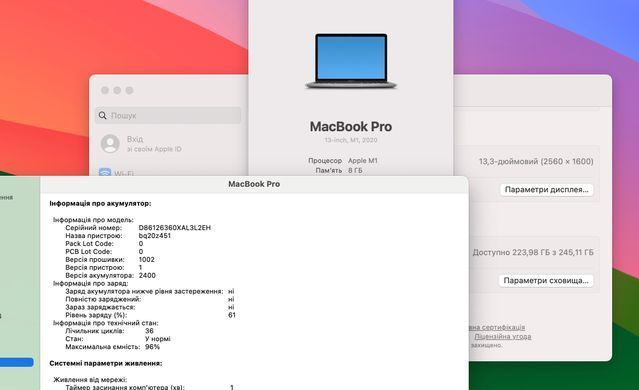
Task: Open Параметри дисплея button
Action: (546, 189)
